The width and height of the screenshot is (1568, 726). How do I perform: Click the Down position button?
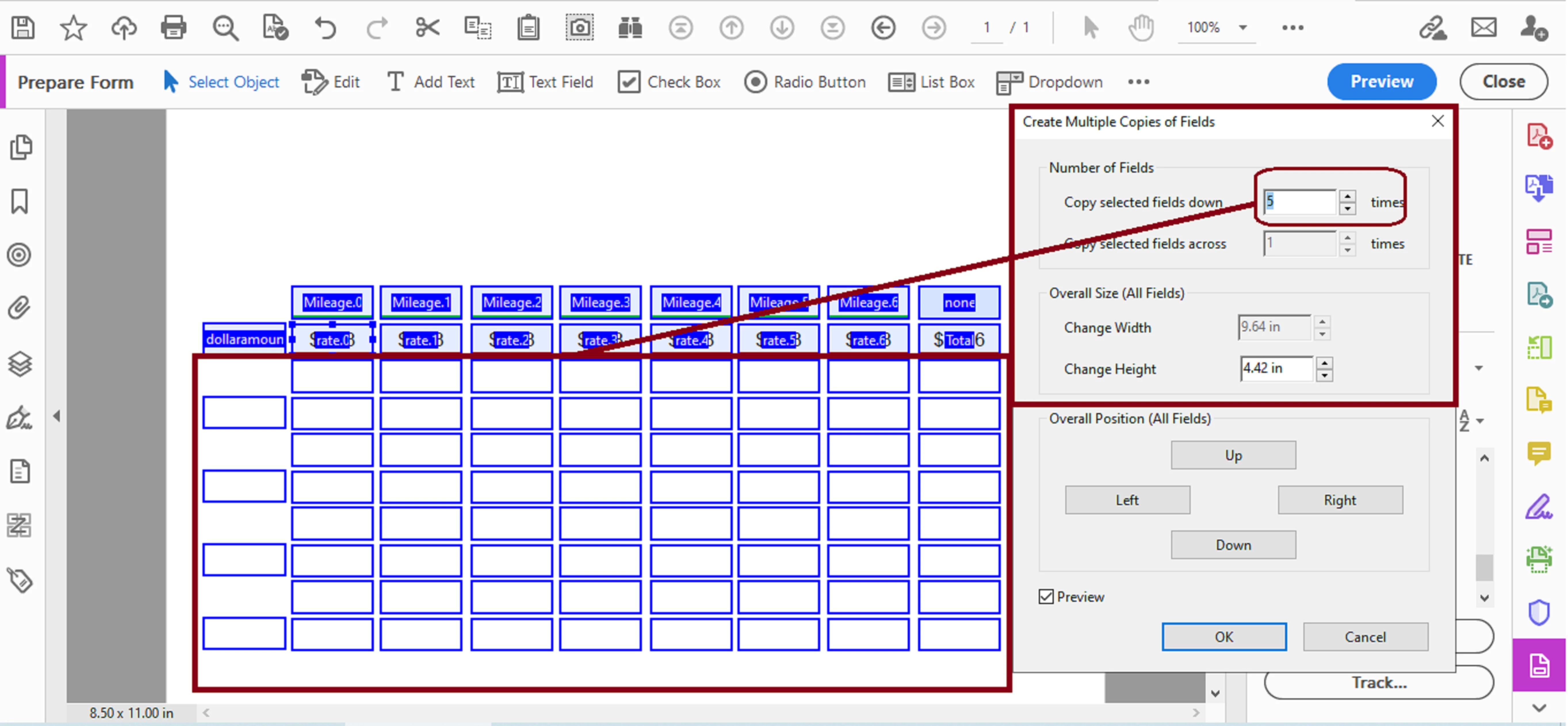pos(1233,545)
